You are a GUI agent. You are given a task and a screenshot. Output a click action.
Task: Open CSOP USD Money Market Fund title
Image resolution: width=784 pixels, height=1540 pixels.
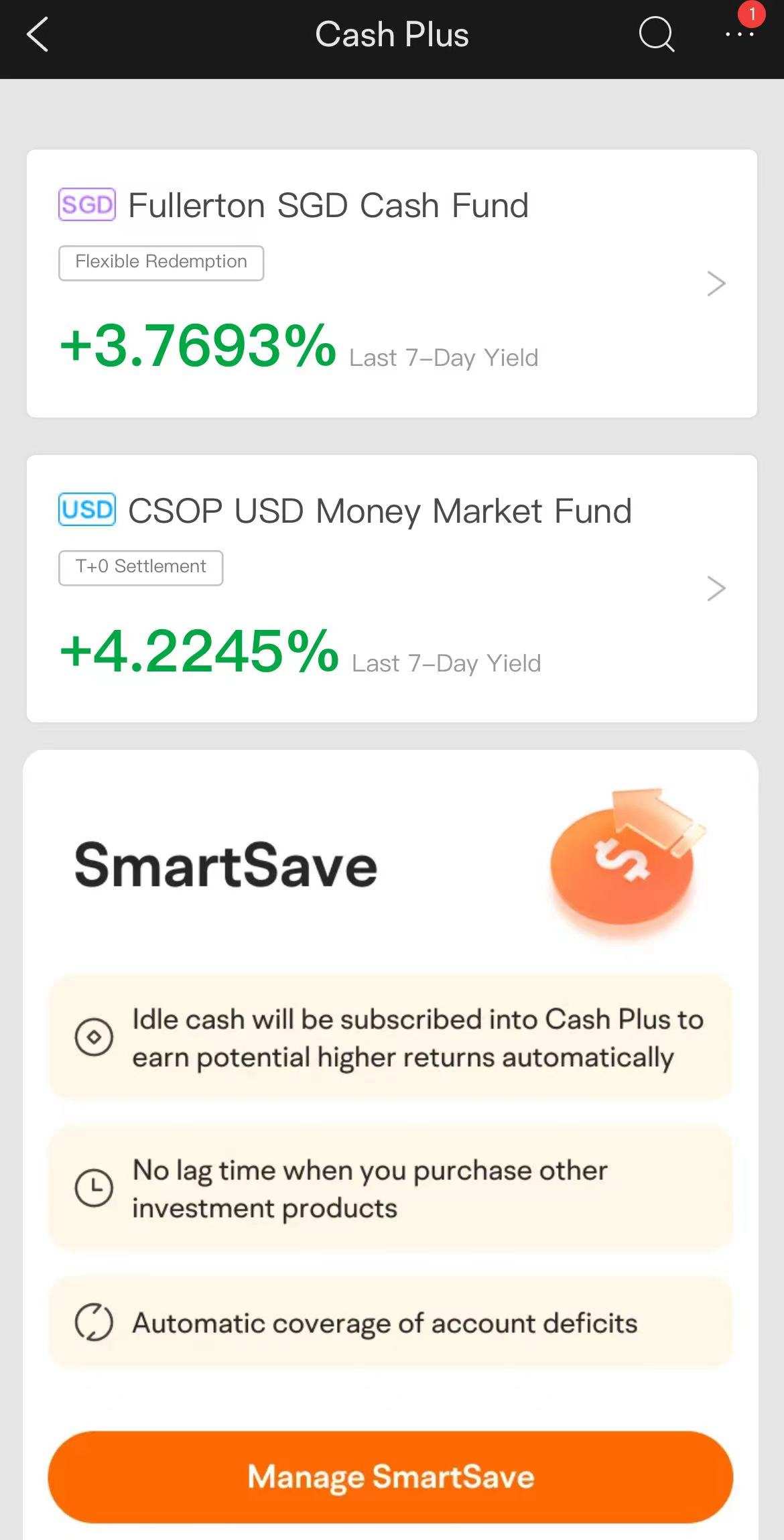pos(380,511)
